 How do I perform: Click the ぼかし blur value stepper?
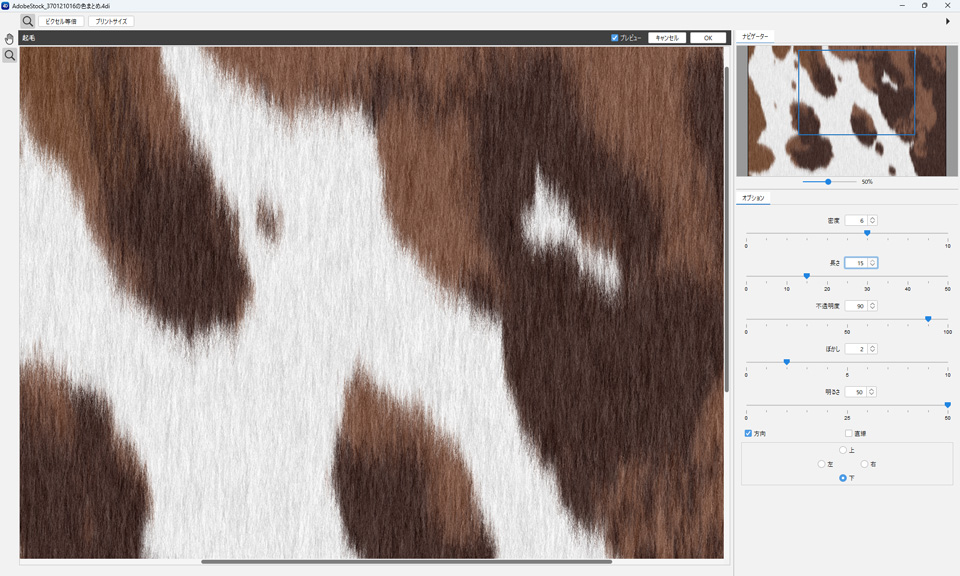pyautogui.click(x=872, y=349)
